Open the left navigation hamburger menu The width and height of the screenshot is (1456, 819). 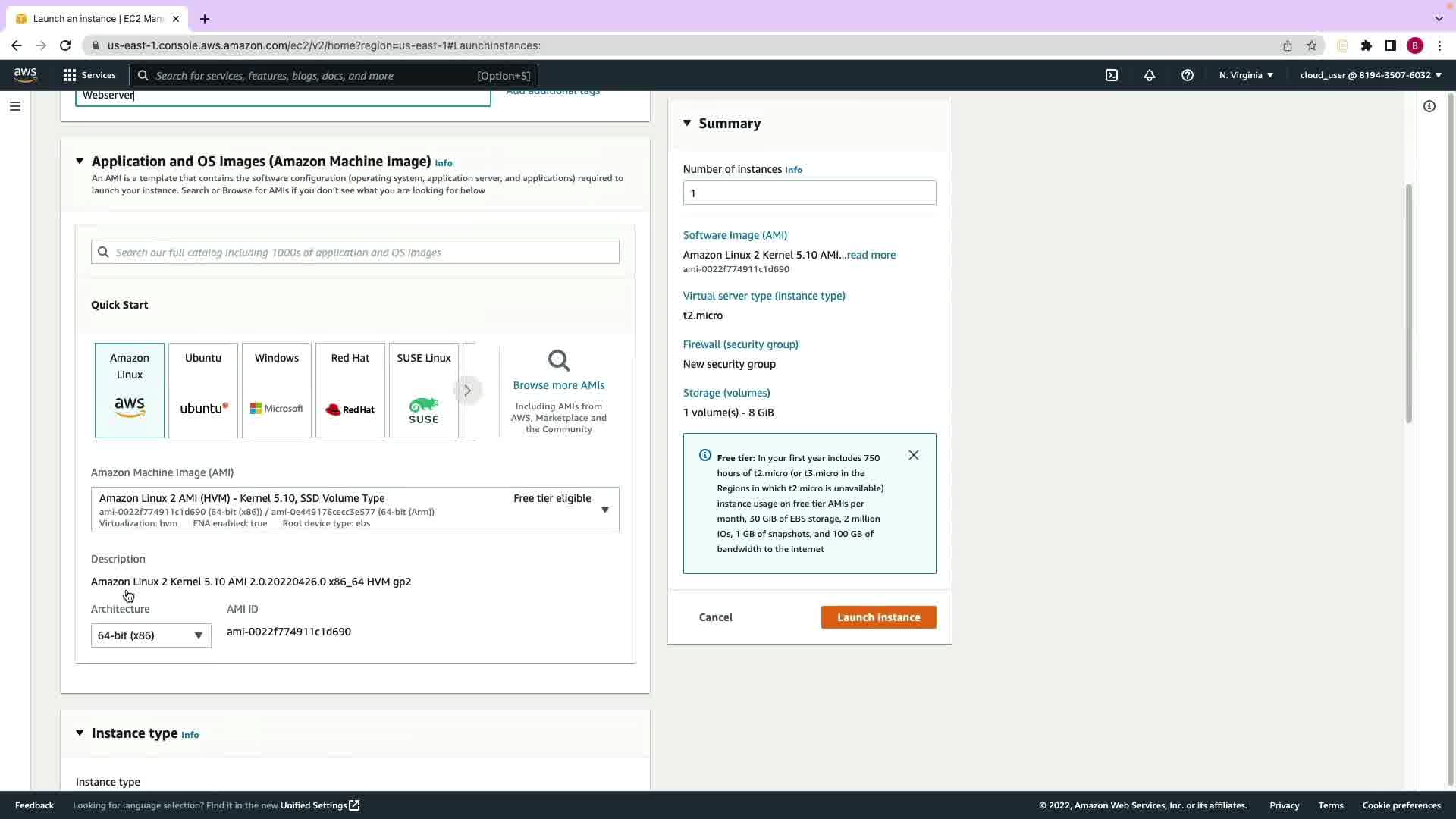pyautogui.click(x=15, y=106)
